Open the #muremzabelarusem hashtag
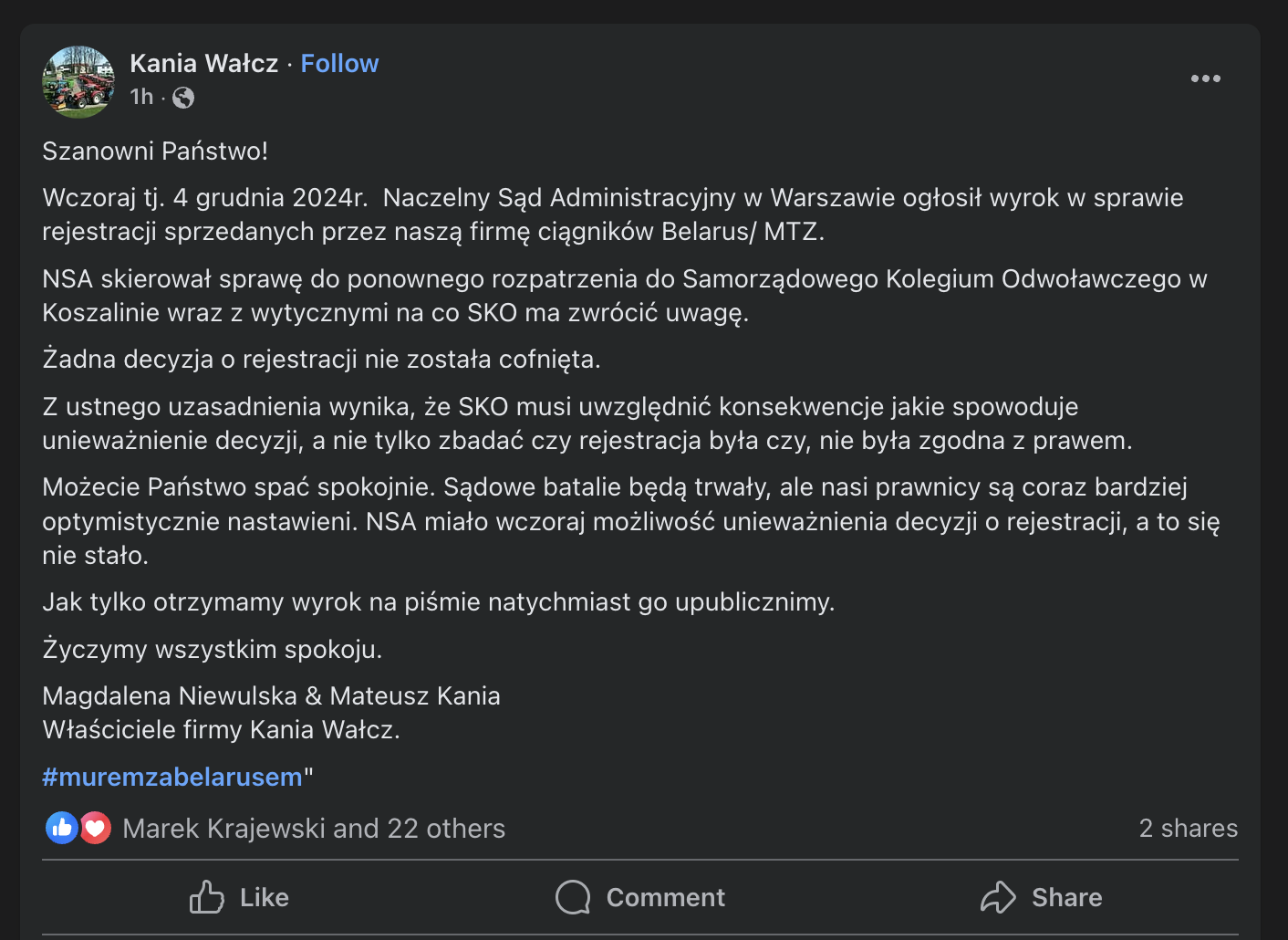This screenshot has height=940, width=1288. tap(171, 777)
